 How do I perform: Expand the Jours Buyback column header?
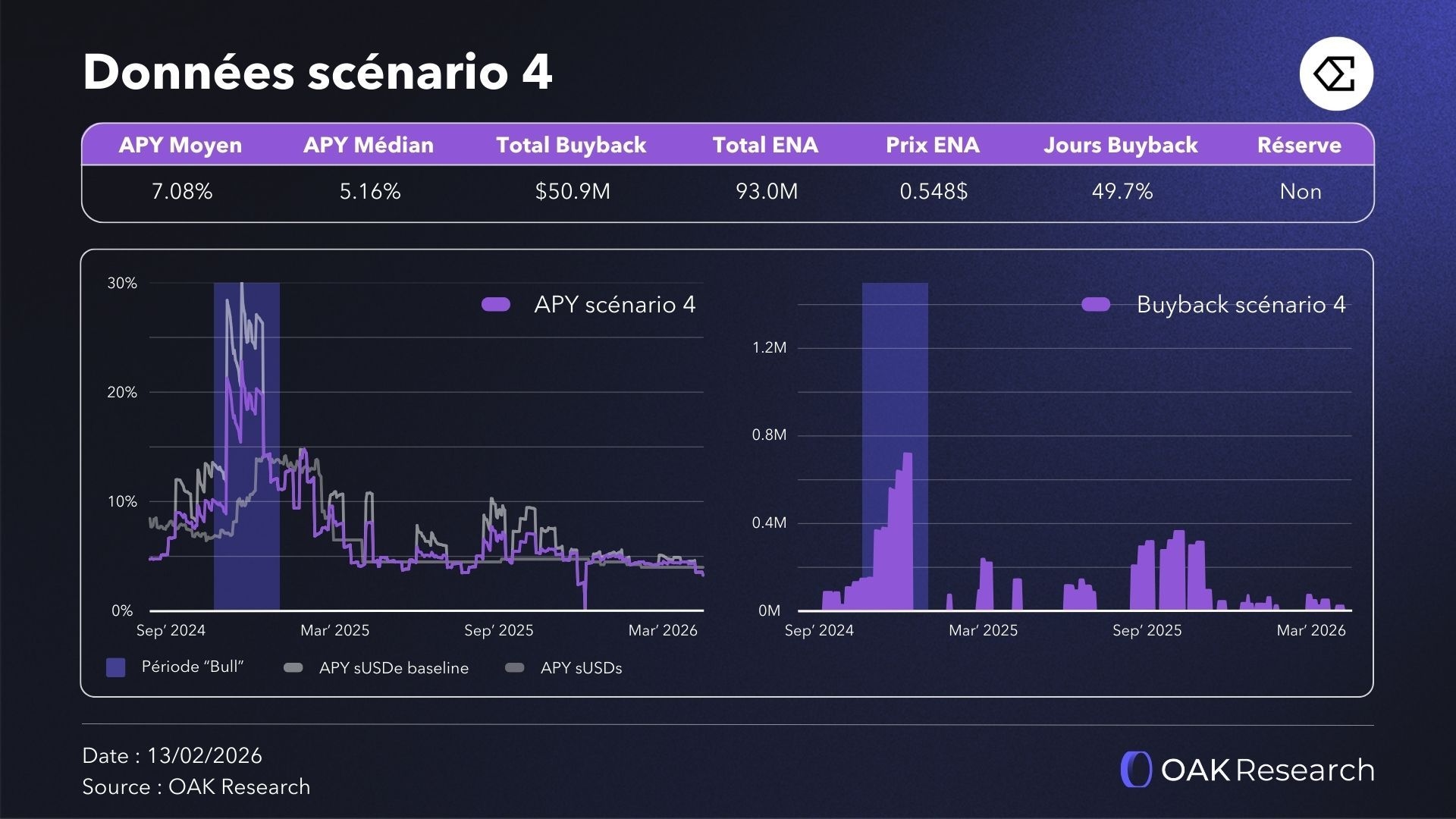coord(1121,145)
